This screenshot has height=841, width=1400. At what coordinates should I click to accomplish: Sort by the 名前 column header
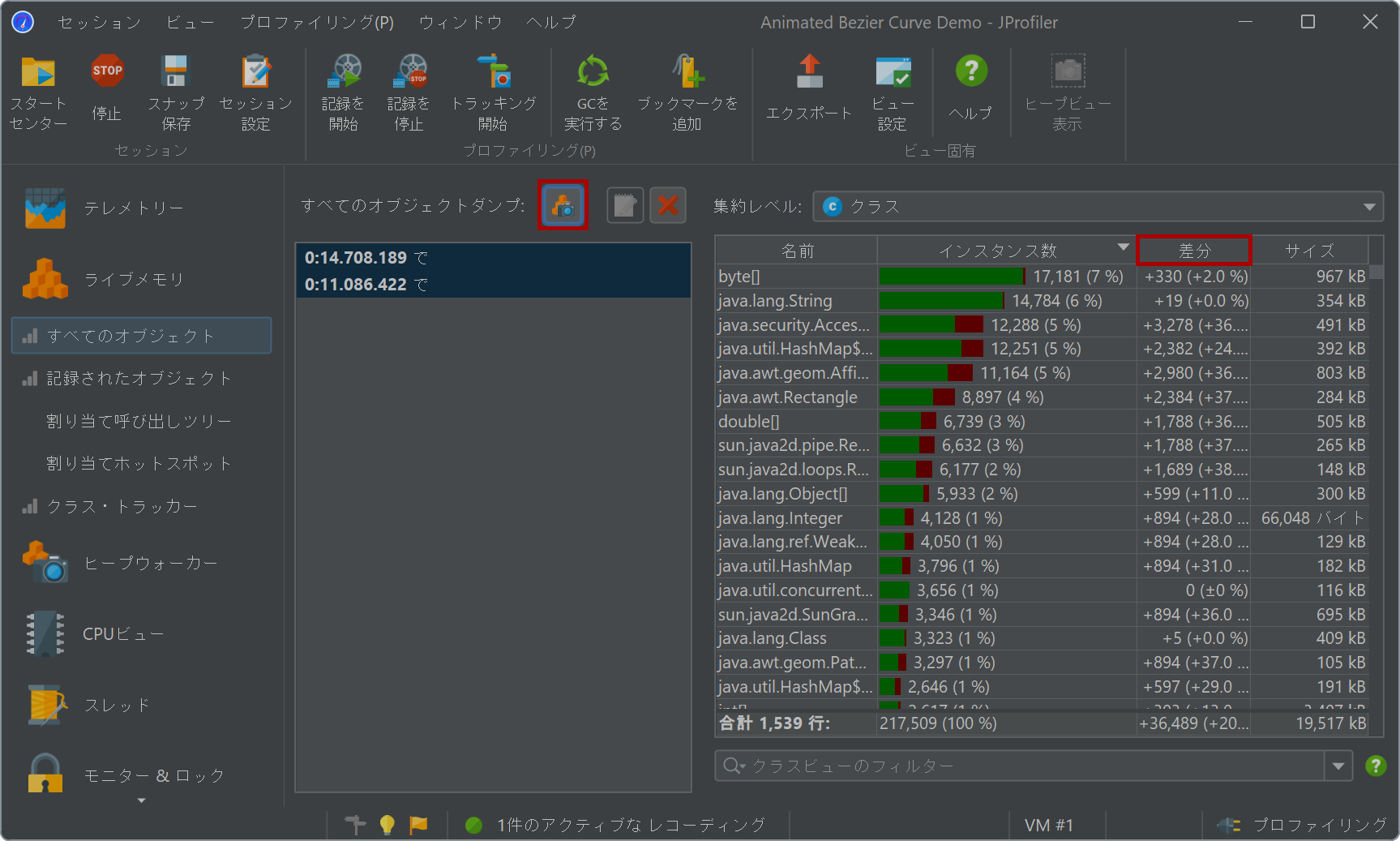coord(797,251)
